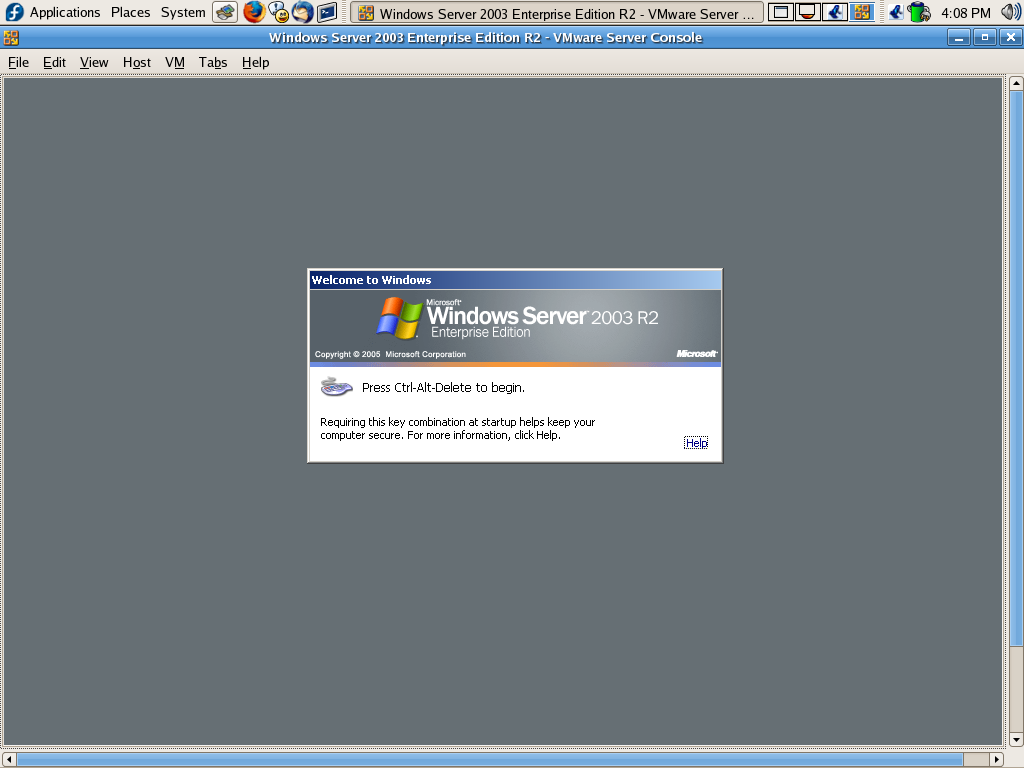
Task: Open the View menu
Action: click(x=94, y=62)
